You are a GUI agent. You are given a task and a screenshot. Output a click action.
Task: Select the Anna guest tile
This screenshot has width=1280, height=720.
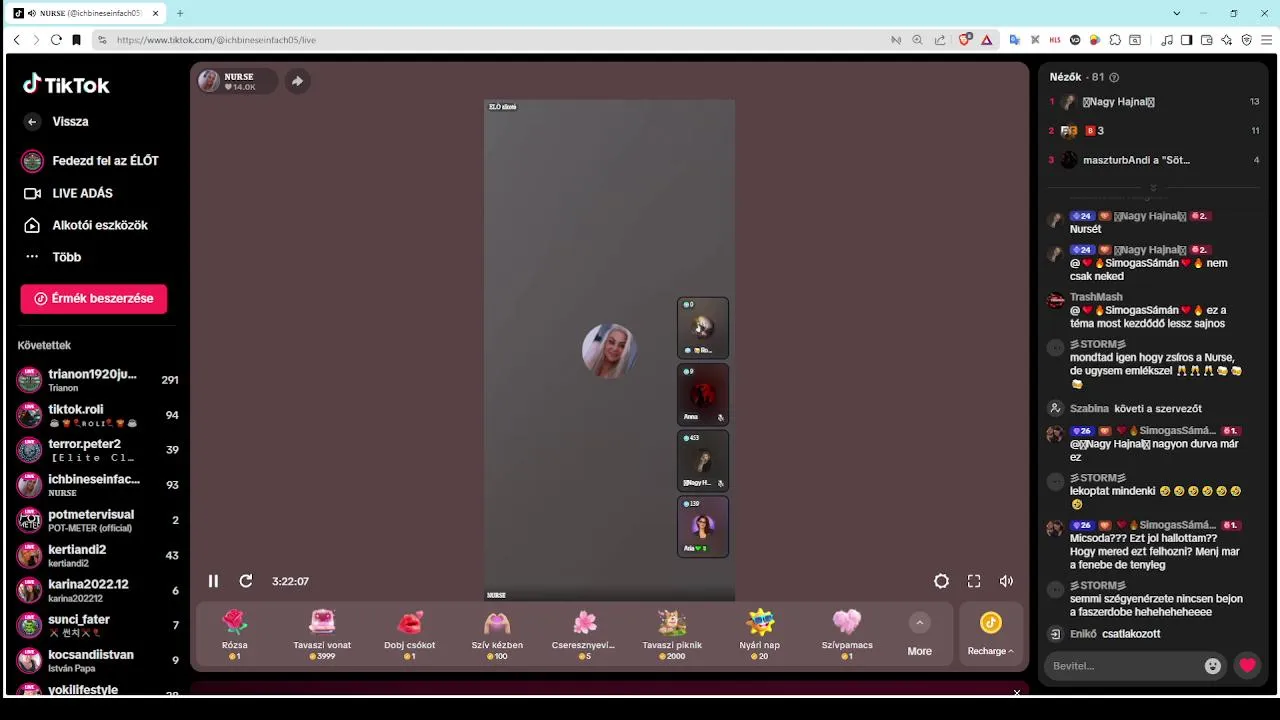[703, 394]
